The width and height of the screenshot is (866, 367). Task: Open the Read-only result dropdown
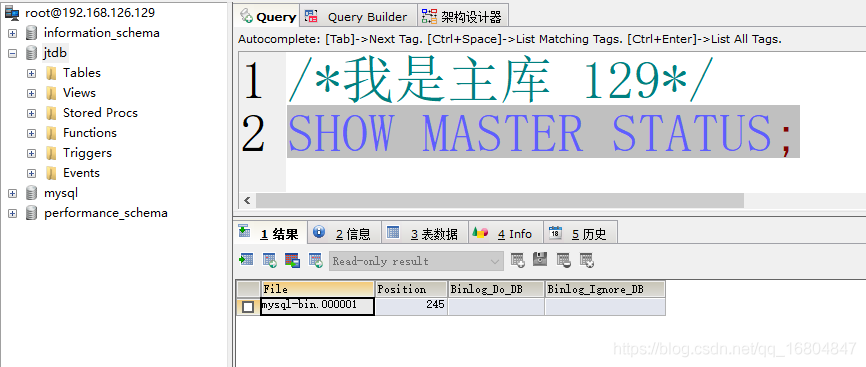416,261
